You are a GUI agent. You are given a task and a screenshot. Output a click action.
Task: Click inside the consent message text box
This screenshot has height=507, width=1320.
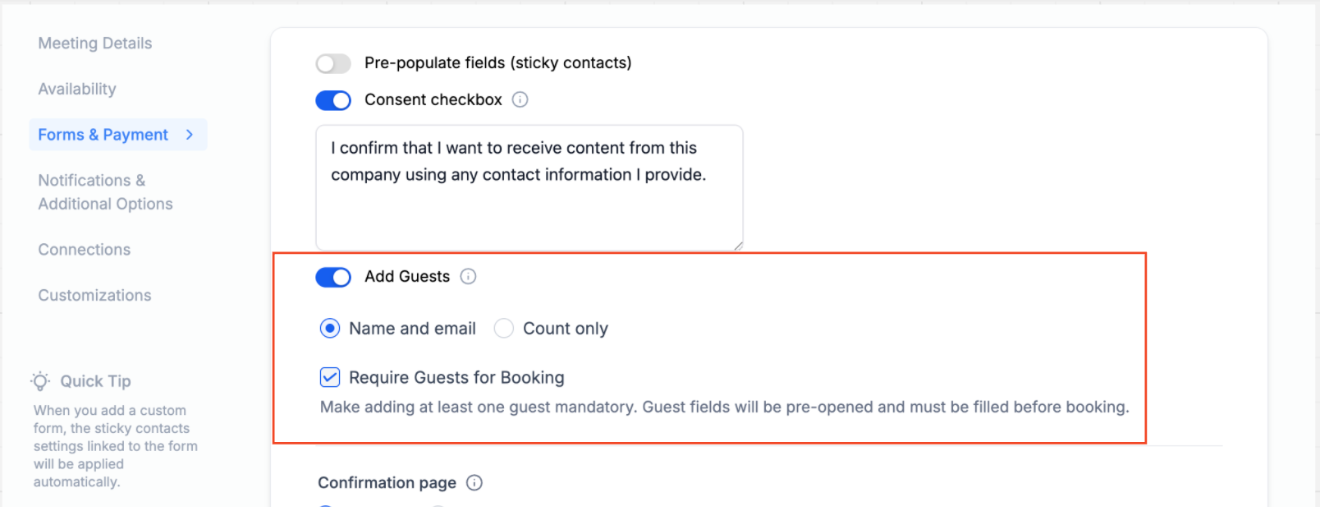coord(529,200)
